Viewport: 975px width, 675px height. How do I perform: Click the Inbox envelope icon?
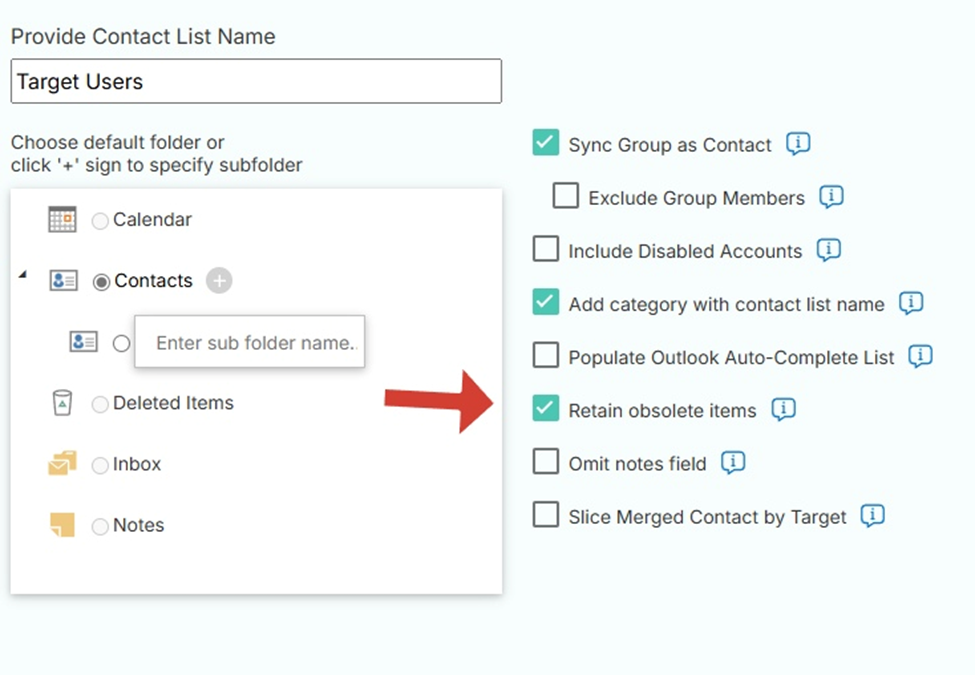(62, 463)
